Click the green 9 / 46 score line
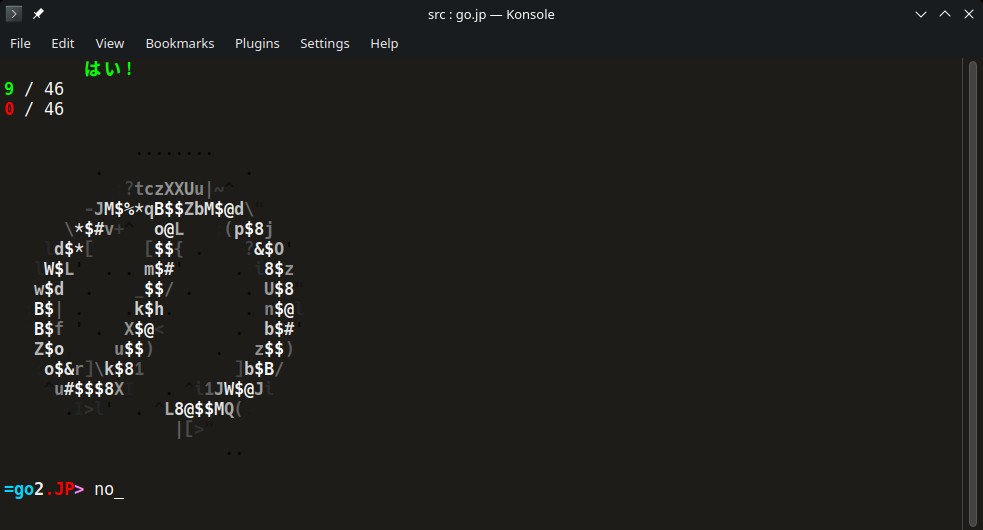983x530 pixels. [x=34, y=89]
